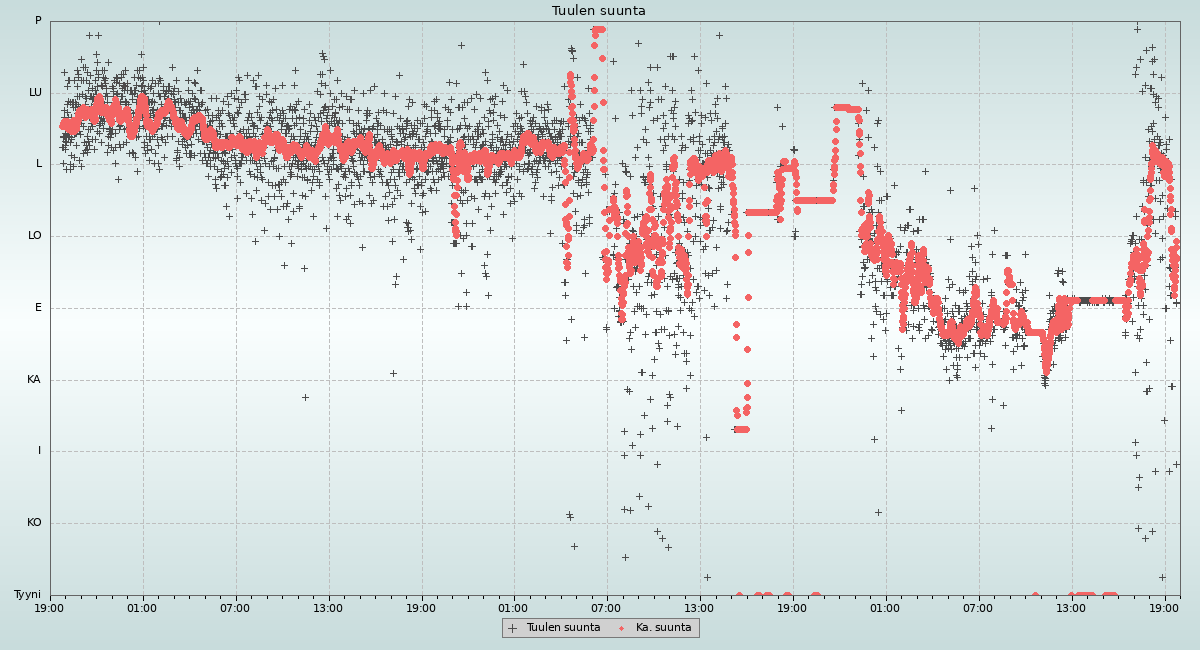This screenshot has height=650, width=1200.
Task: Click the short flat red segment at I level
Action: [x=741, y=429]
